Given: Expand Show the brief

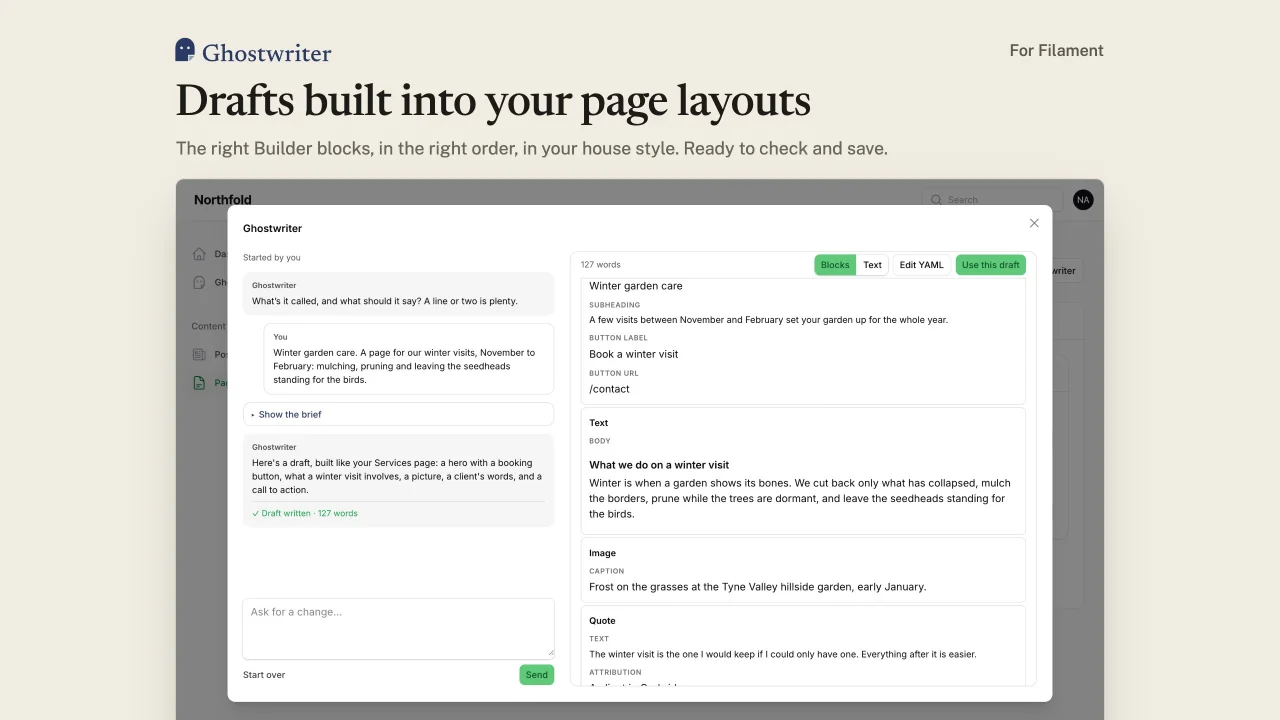Looking at the screenshot, I should coord(398,414).
